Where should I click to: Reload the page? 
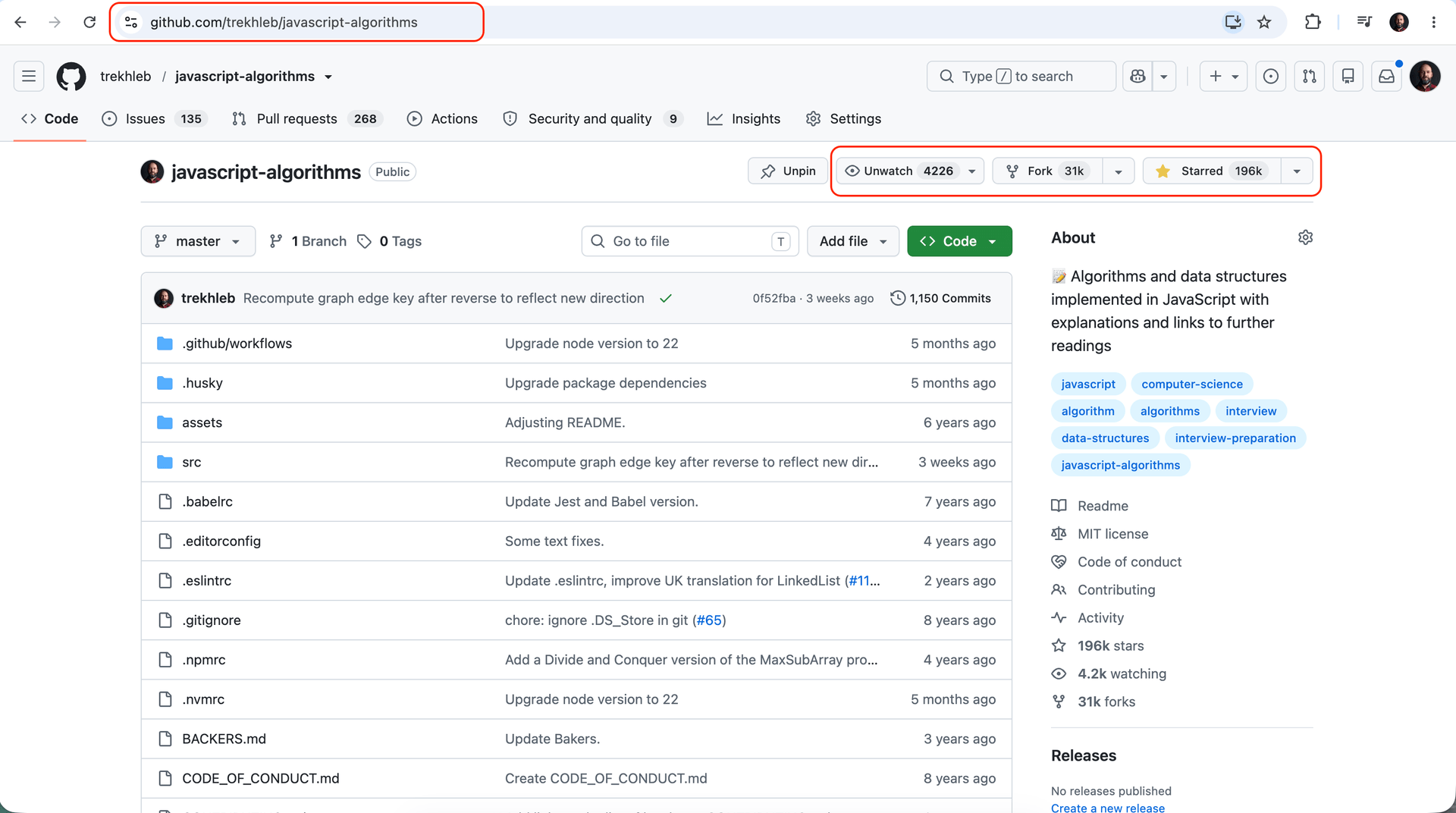pyautogui.click(x=89, y=22)
